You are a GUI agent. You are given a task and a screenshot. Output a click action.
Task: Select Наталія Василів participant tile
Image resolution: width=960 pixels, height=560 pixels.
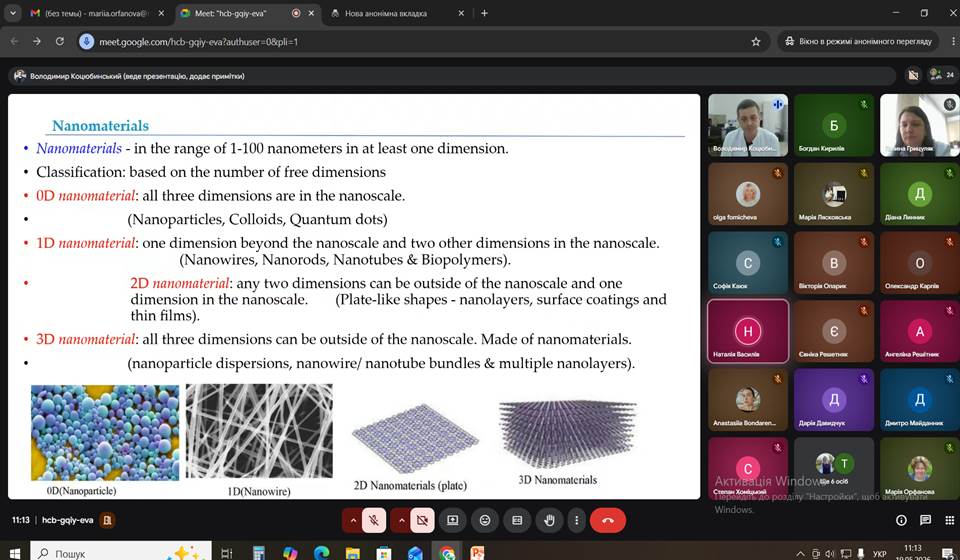[748, 331]
